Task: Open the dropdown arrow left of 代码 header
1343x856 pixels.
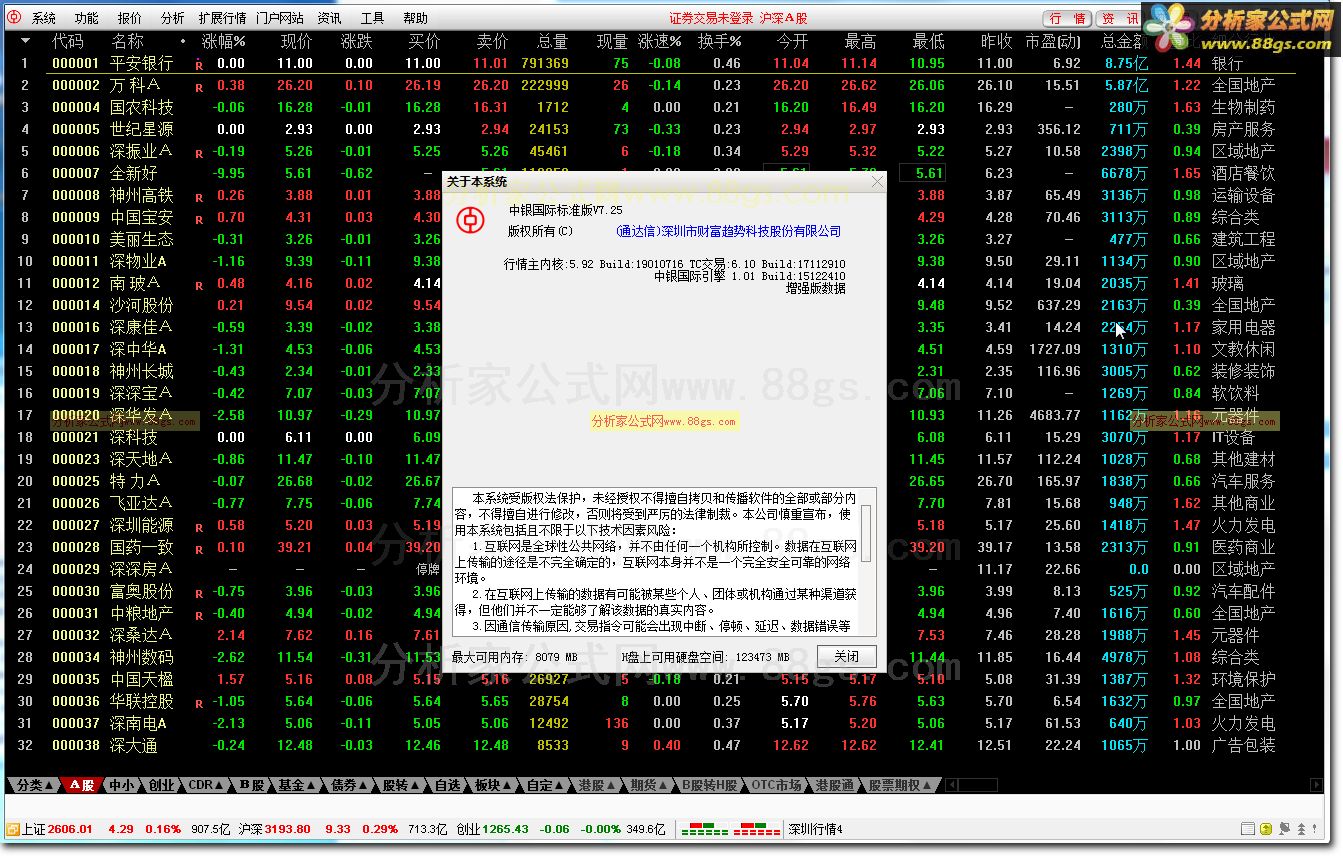Action: (x=25, y=41)
